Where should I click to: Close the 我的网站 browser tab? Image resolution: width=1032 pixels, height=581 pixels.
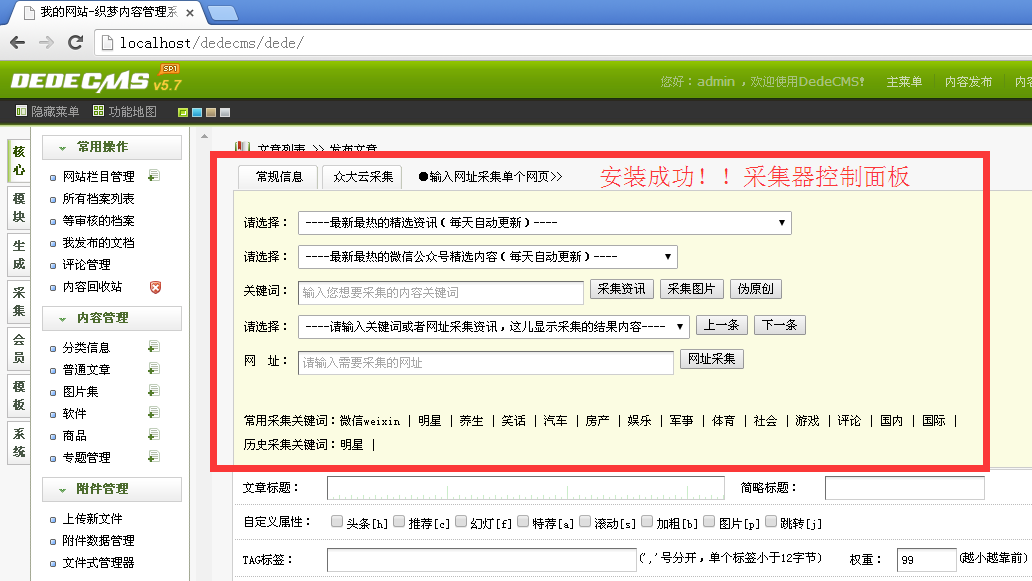190,13
